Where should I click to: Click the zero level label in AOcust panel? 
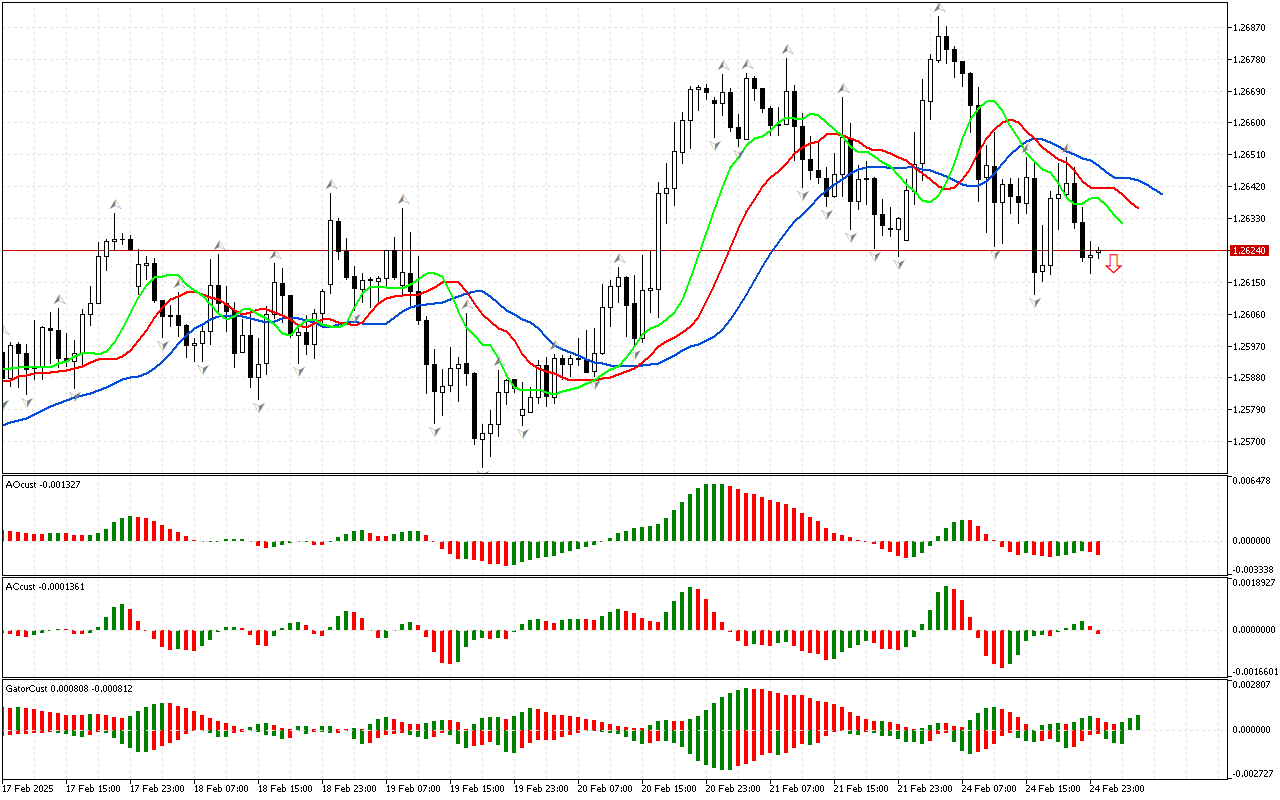tap(1252, 541)
